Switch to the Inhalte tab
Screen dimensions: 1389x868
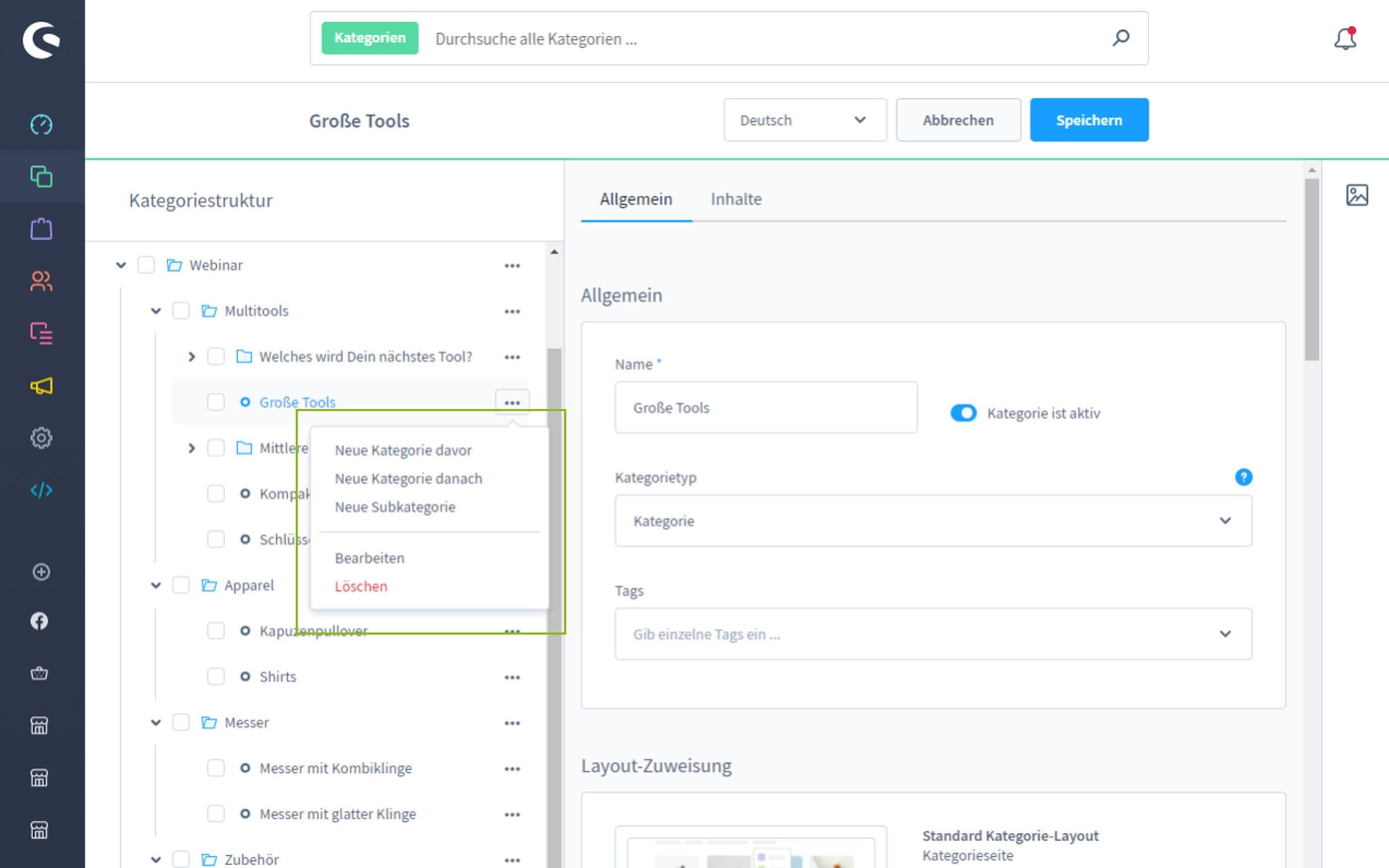736,198
